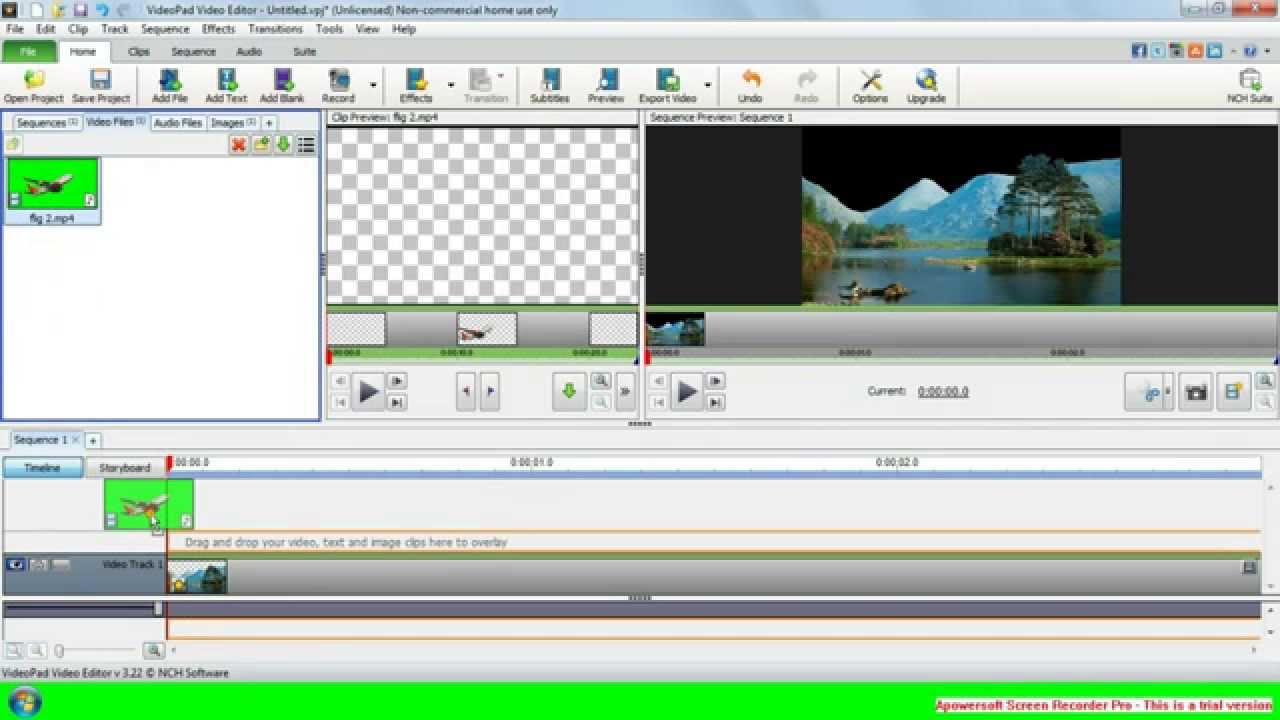Image resolution: width=1280 pixels, height=720 pixels.
Task: Select the flg 2.mp4 thumbnail in bin
Action: [53, 190]
